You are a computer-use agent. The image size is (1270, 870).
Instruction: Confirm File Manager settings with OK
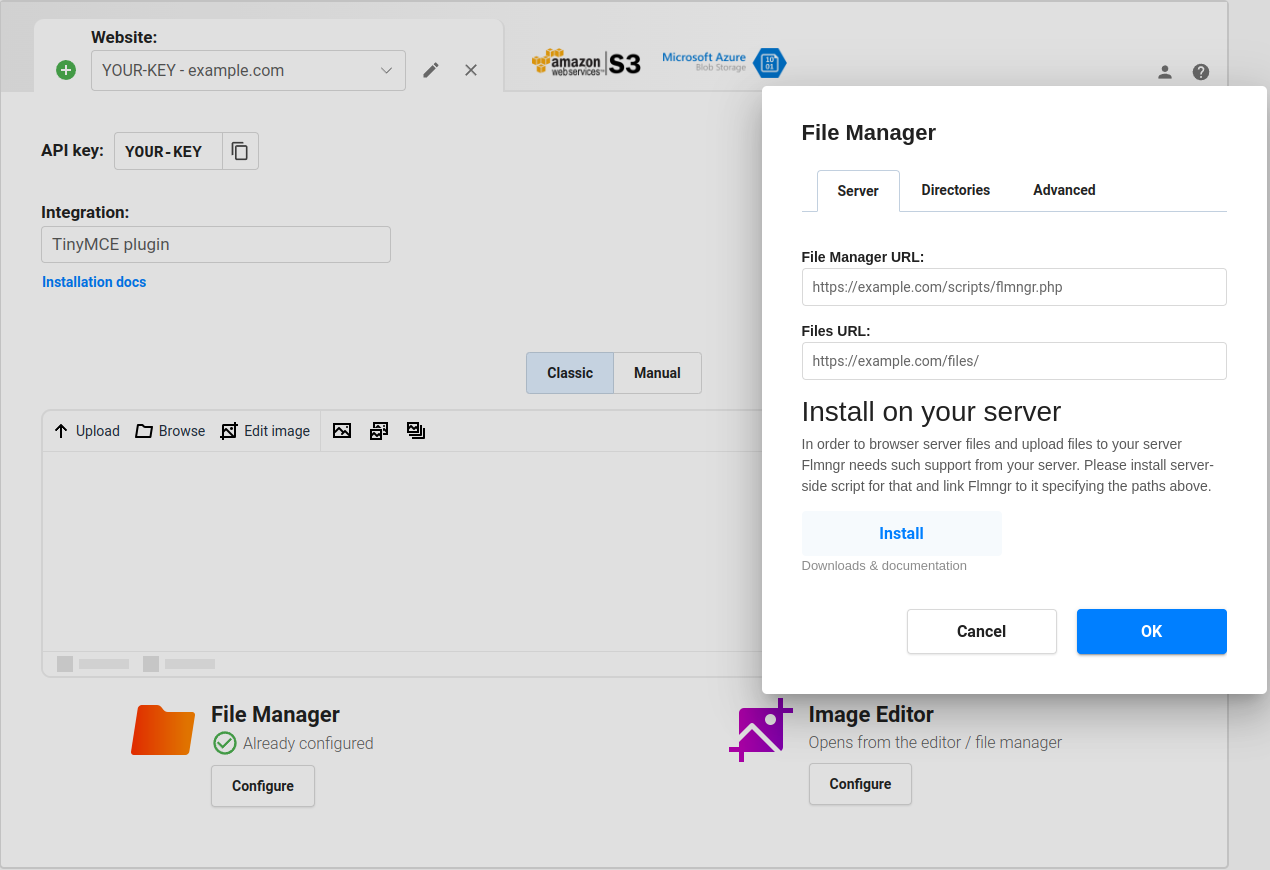coord(1151,631)
